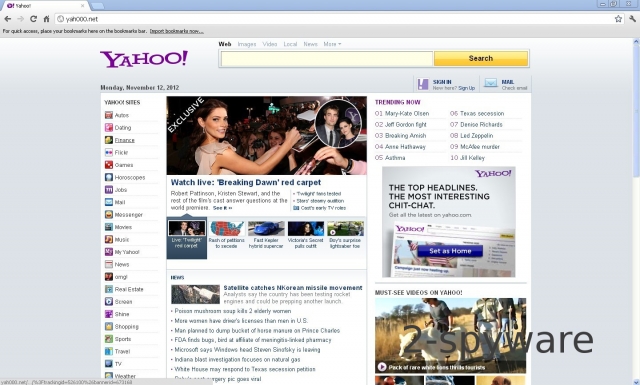Viewport: 640px width, 385px height.
Task: Open Dating icon in Yahoo! Sites
Action: pos(109,127)
